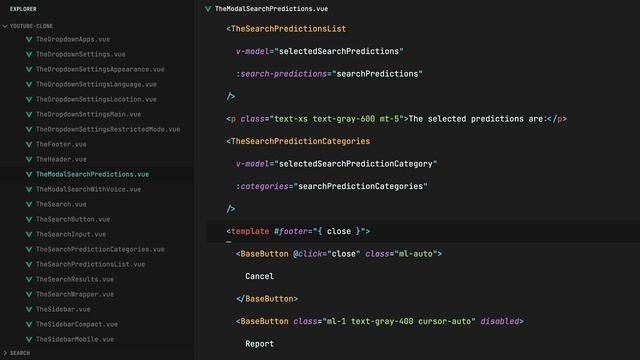The image size is (640, 360).
Task: Click the closing /BaseButton tag
Action: coord(267,299)
